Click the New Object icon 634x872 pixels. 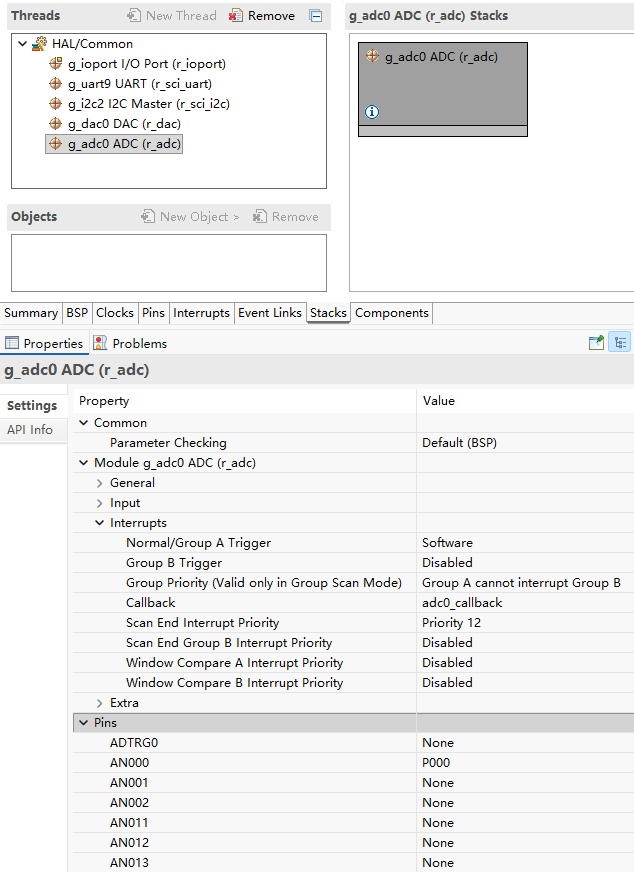[147, 216]
